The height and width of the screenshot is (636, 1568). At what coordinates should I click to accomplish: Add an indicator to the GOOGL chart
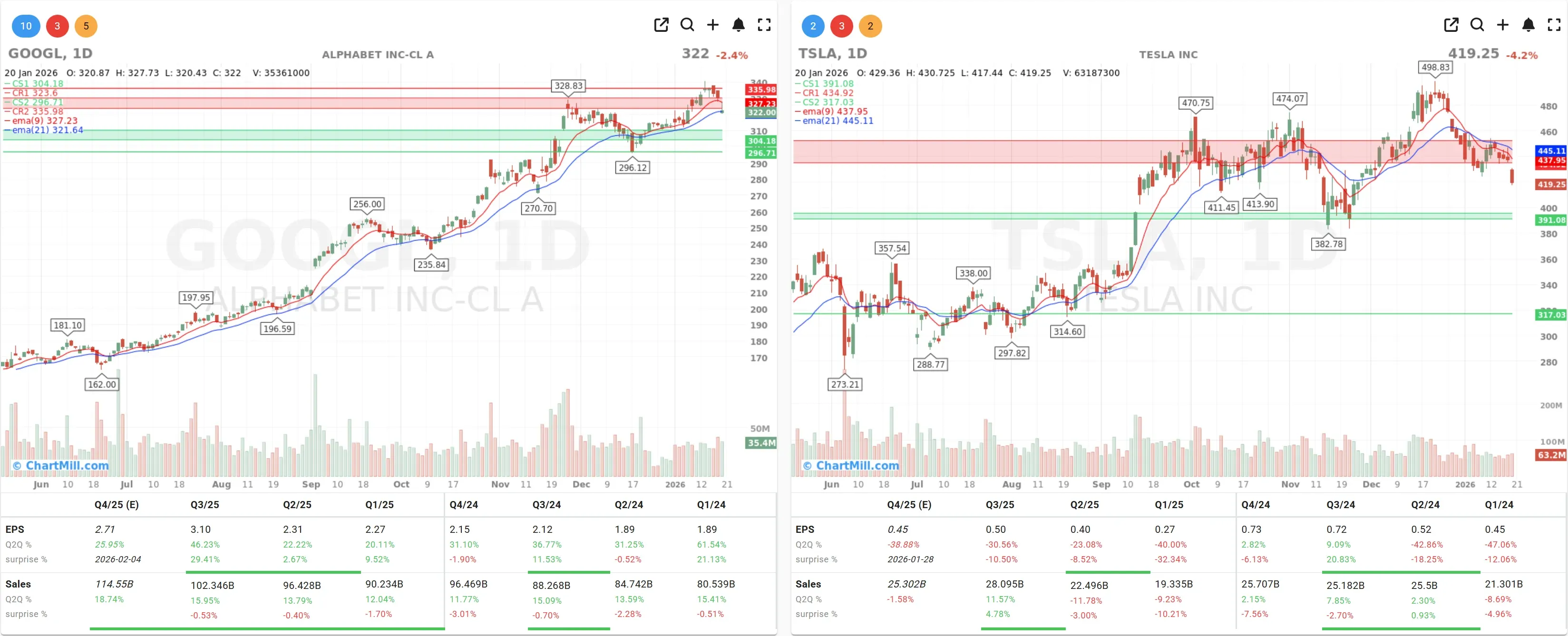coord(712,26)
